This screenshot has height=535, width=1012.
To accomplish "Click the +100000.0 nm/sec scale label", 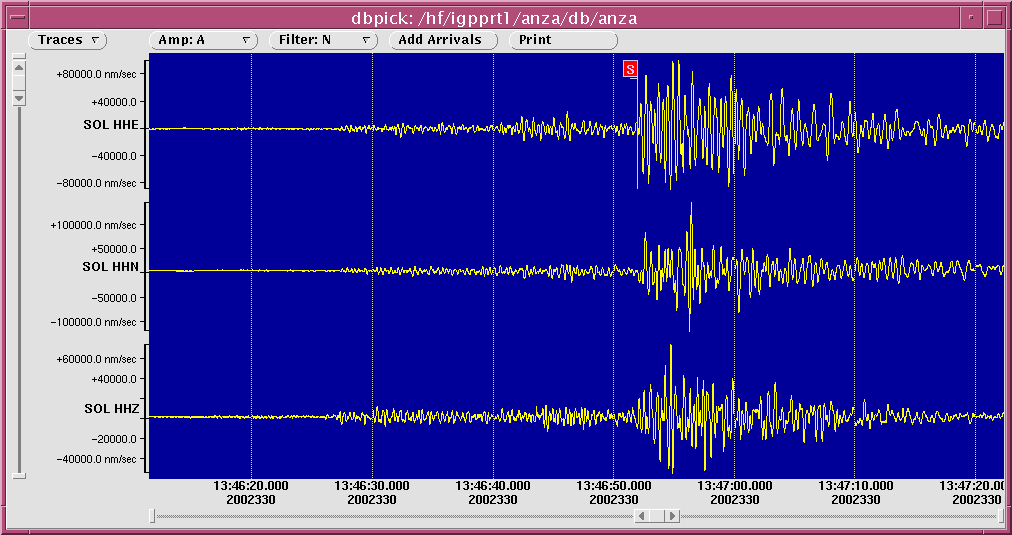I will tap(94, 225).
